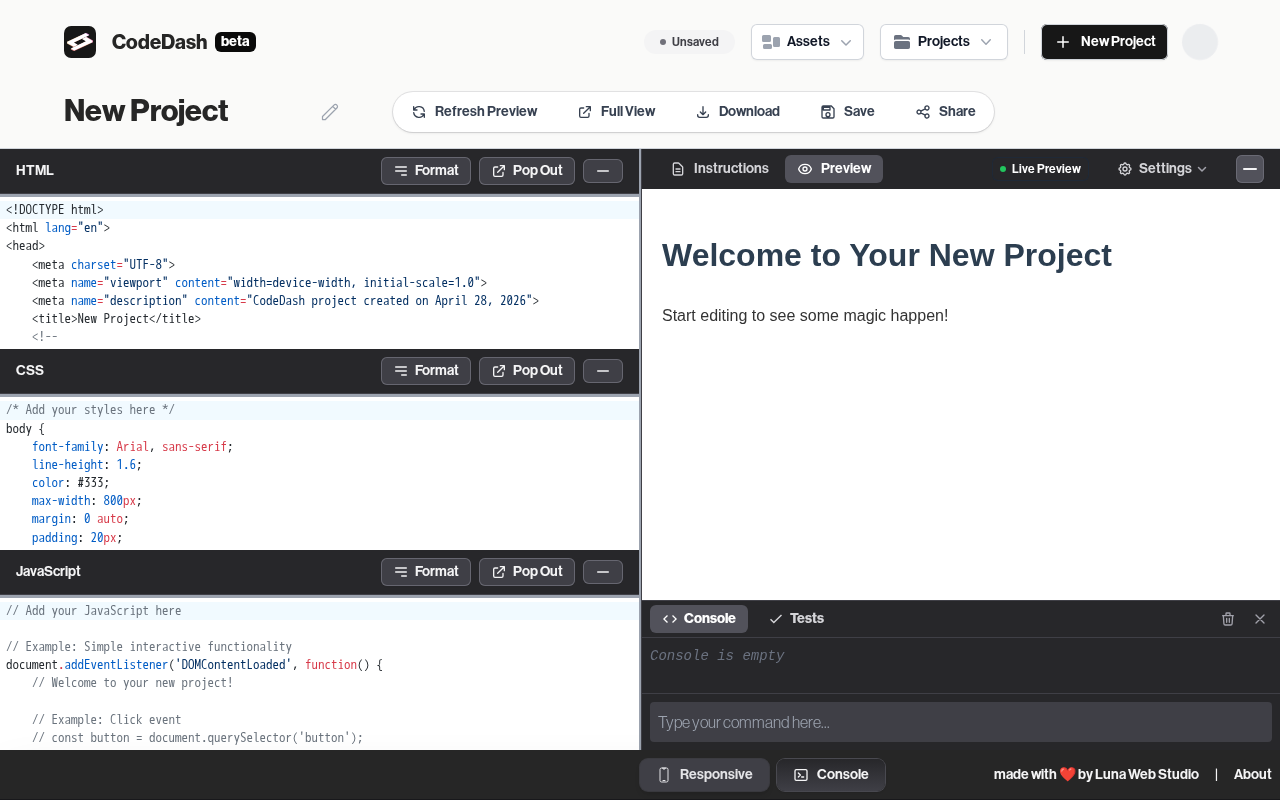The width and height of the screenshot is (1280, 800).
Task: Open the Tests tab
Action: (796, 619)
